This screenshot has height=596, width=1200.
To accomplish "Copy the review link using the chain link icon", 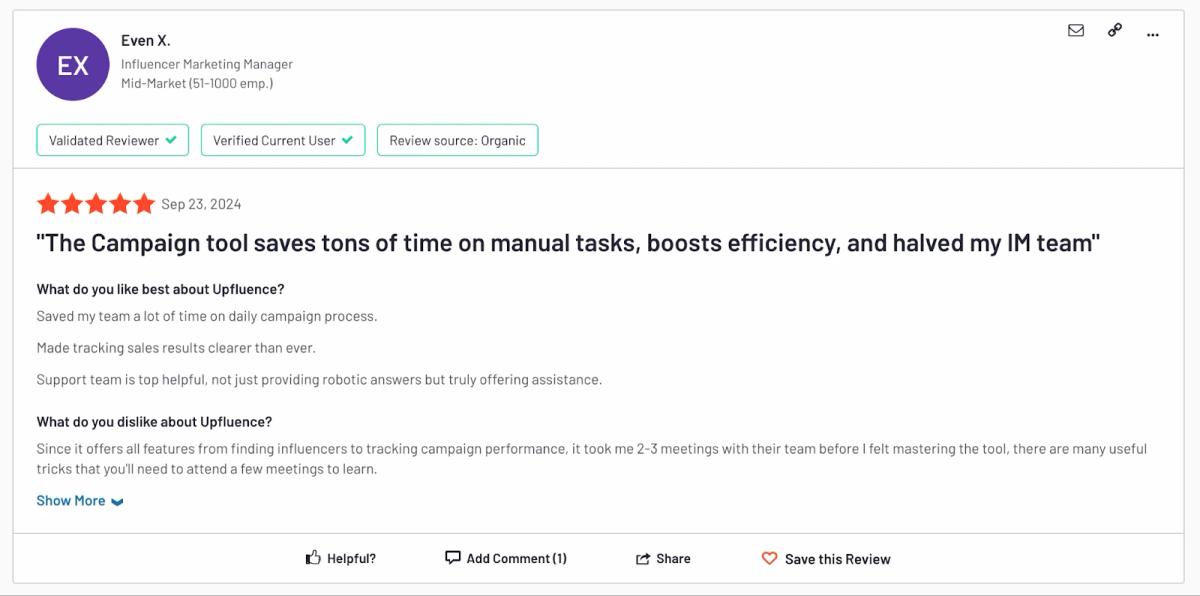I will click(1114, 31).
